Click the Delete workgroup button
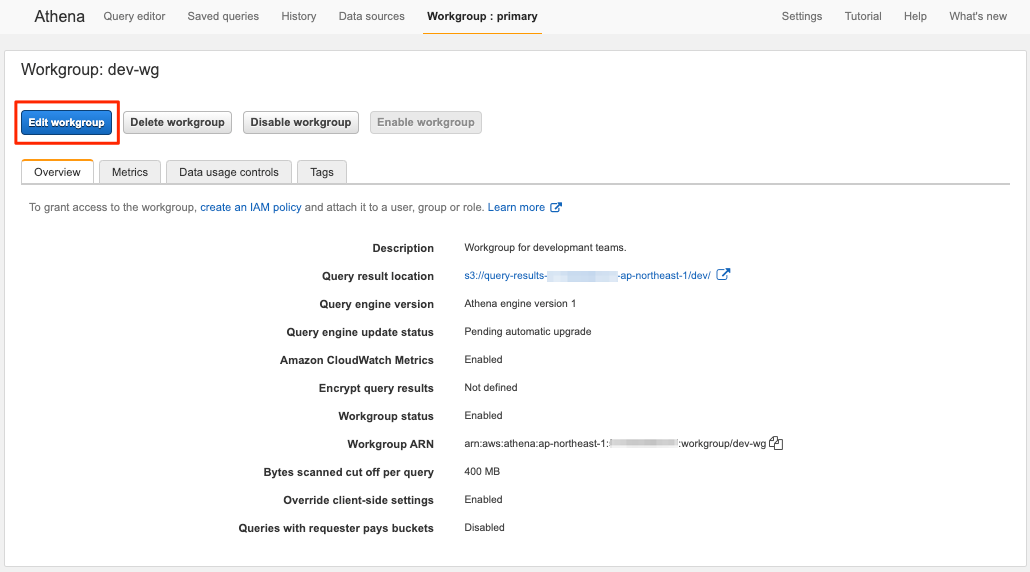Viewport: 1030px width, 572px height. click(177, 122)
